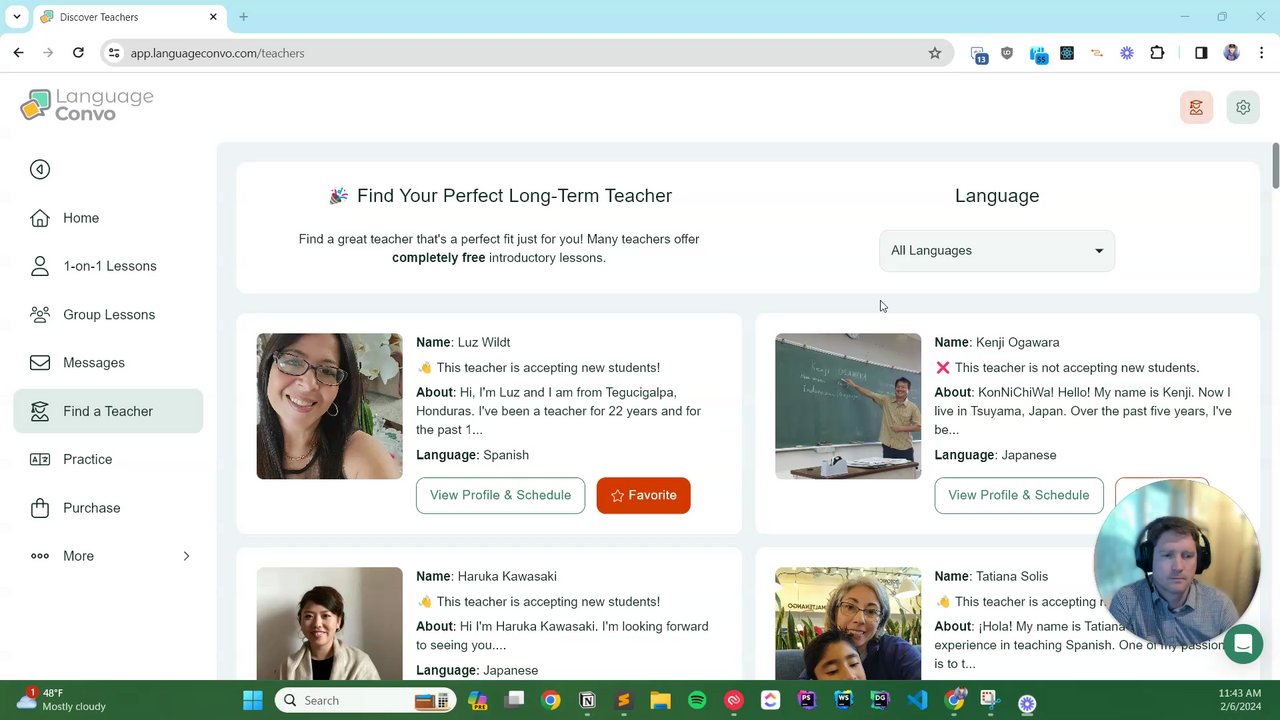The image size is (1280, 720).
Task: Click the Windows taskbar Search box
Action: click(365, 700)
